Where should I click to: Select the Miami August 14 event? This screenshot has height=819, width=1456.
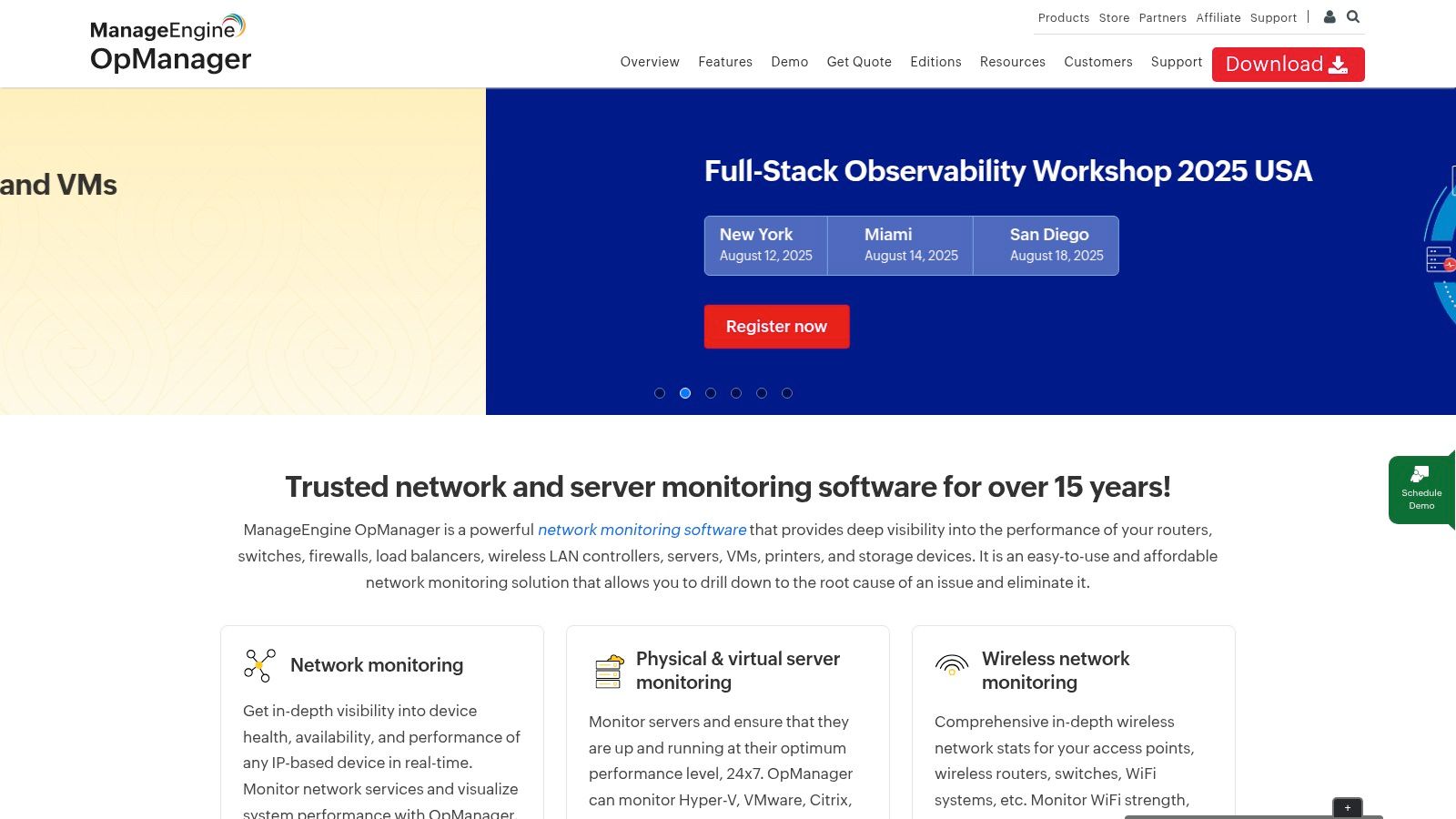click(x=901, y=246)
